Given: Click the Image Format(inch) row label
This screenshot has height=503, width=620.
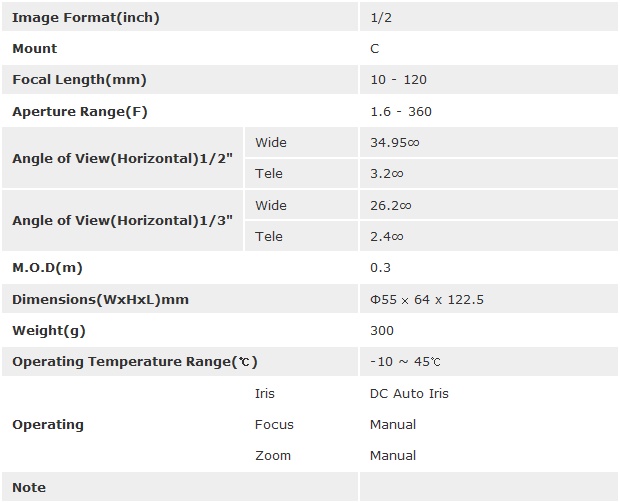Looking at the screenshot, I should point(86,18).
